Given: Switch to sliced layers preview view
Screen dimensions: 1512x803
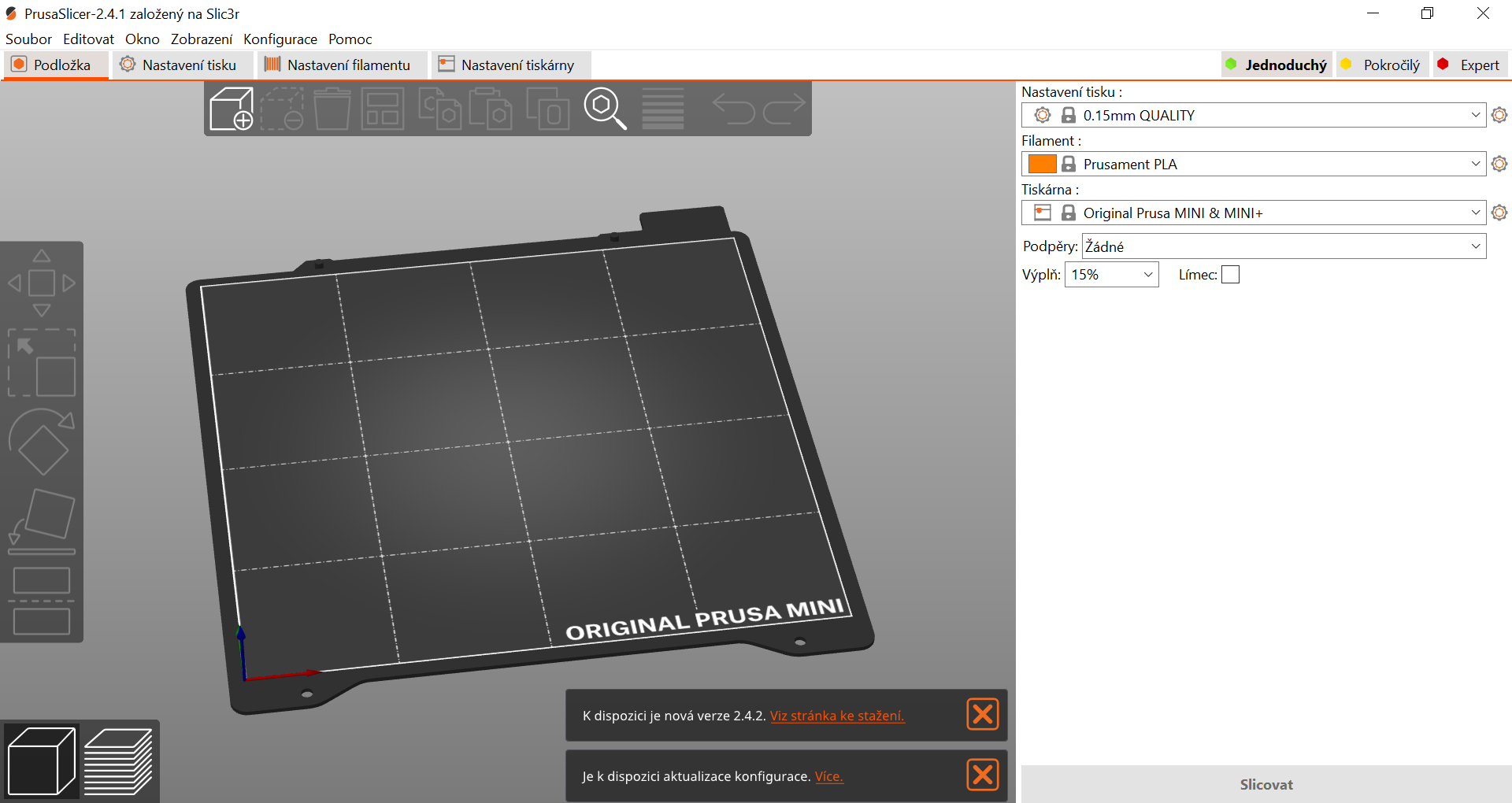Looking at the screenshot, I should click(118, 761).
